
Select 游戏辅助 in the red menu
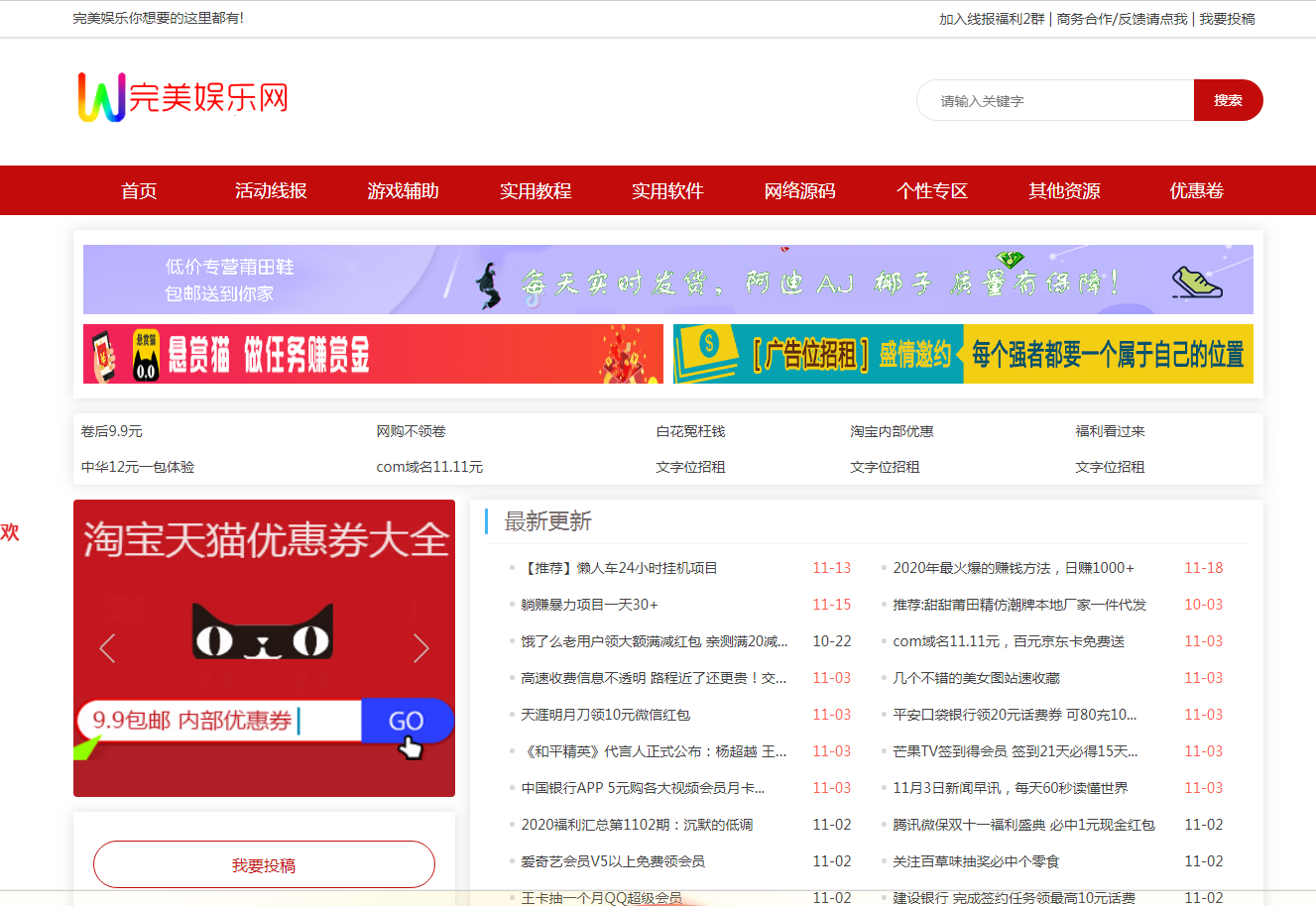point(403,190)
